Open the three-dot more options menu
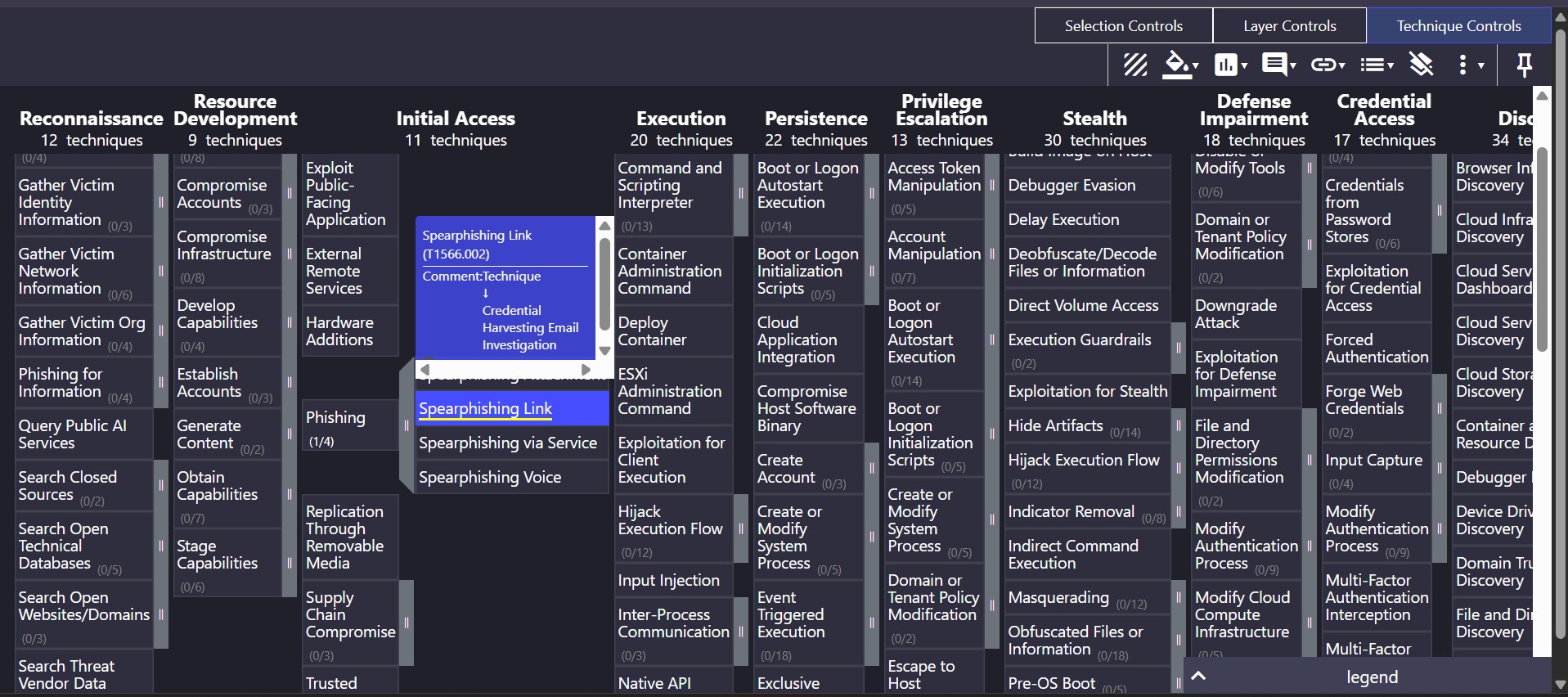 (1471, 65)
